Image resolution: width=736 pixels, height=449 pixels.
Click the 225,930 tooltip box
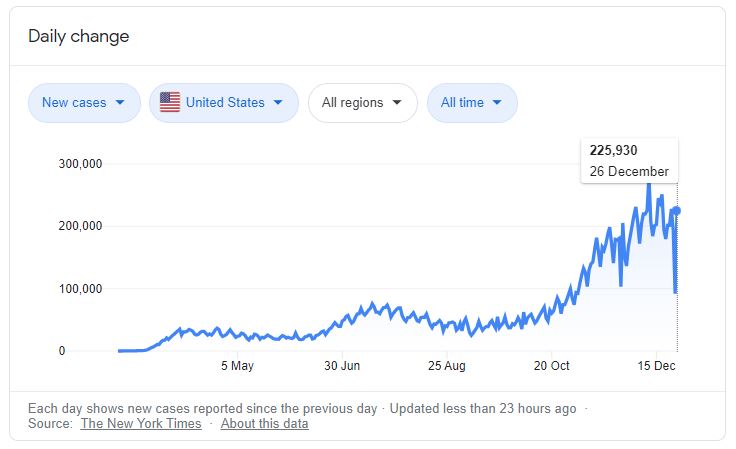click(x=629, y=160)
